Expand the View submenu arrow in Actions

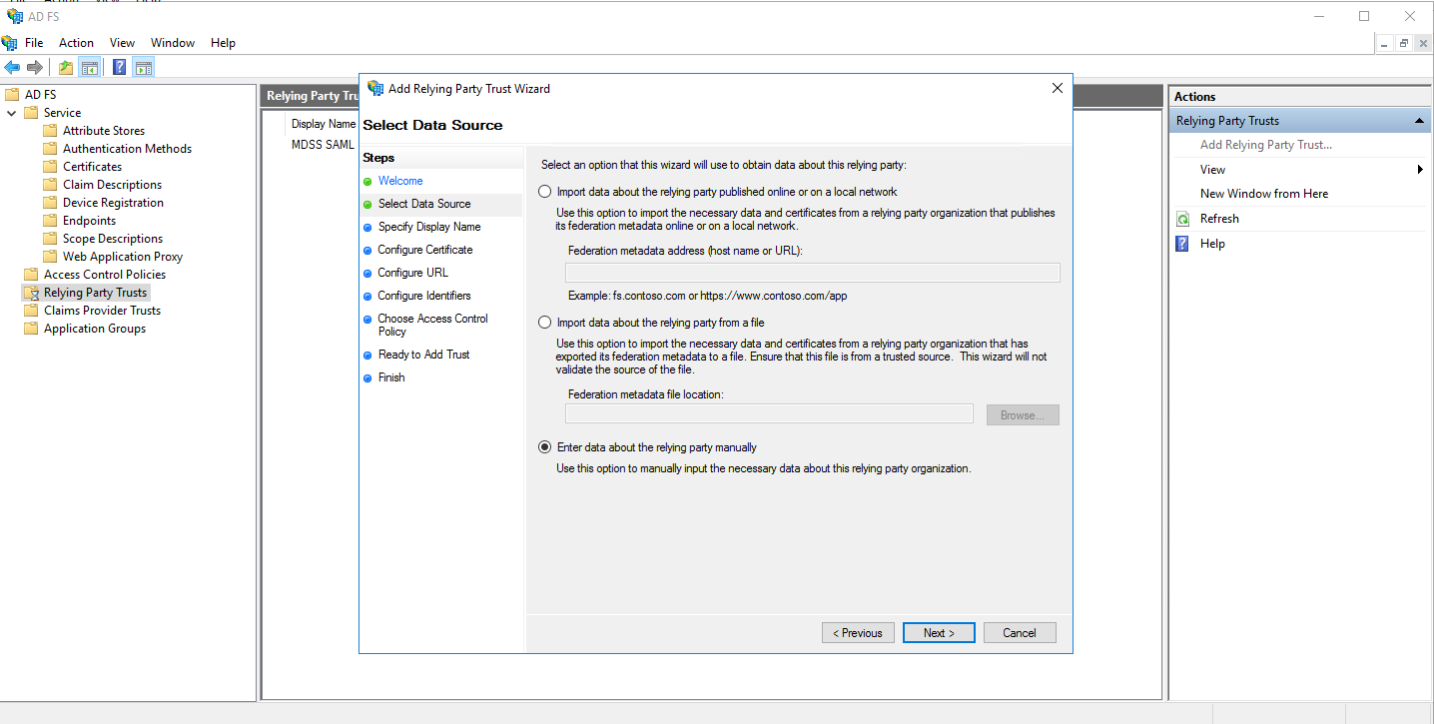tap(1420, 170)
